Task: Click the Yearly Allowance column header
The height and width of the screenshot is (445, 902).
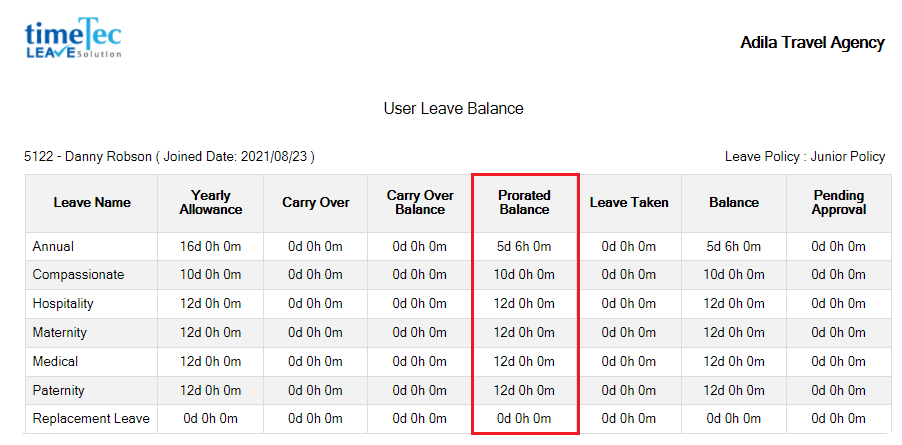Action: [211, 202]
